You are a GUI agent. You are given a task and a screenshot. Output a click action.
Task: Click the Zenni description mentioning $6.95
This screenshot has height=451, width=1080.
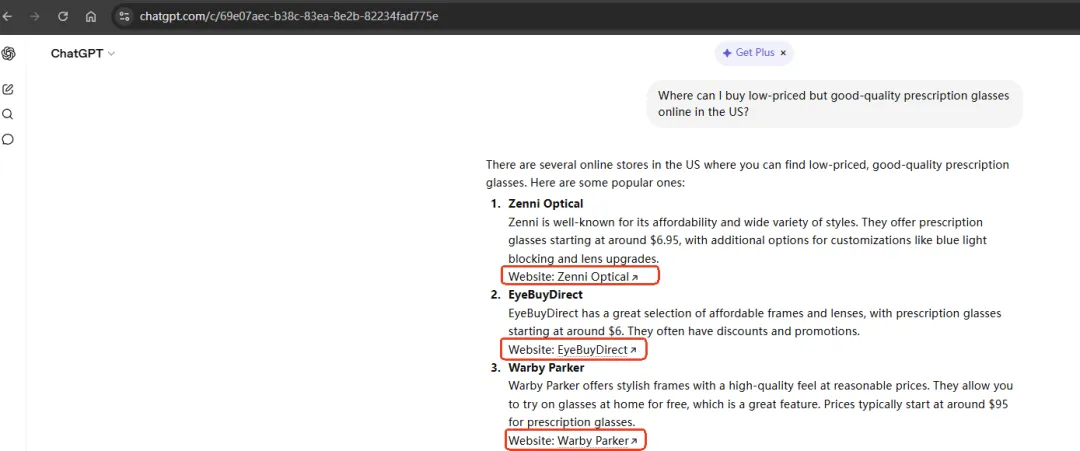tap(745, 240)
